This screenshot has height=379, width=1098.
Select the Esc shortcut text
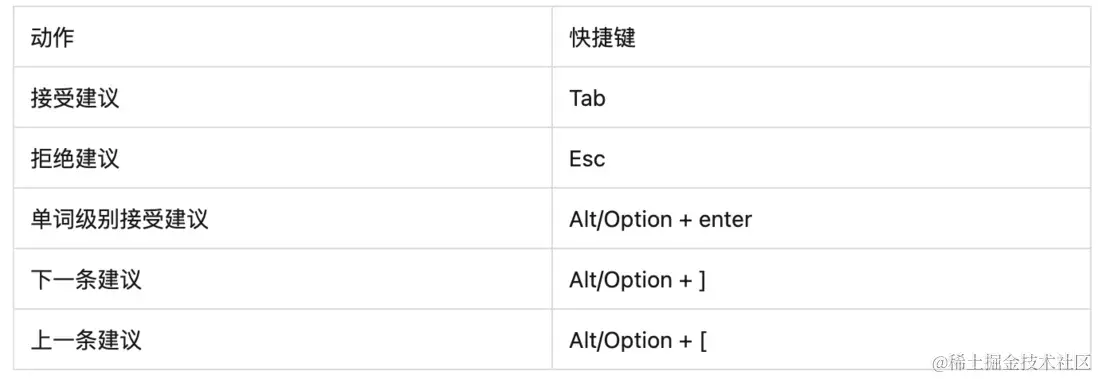[587, 158]
